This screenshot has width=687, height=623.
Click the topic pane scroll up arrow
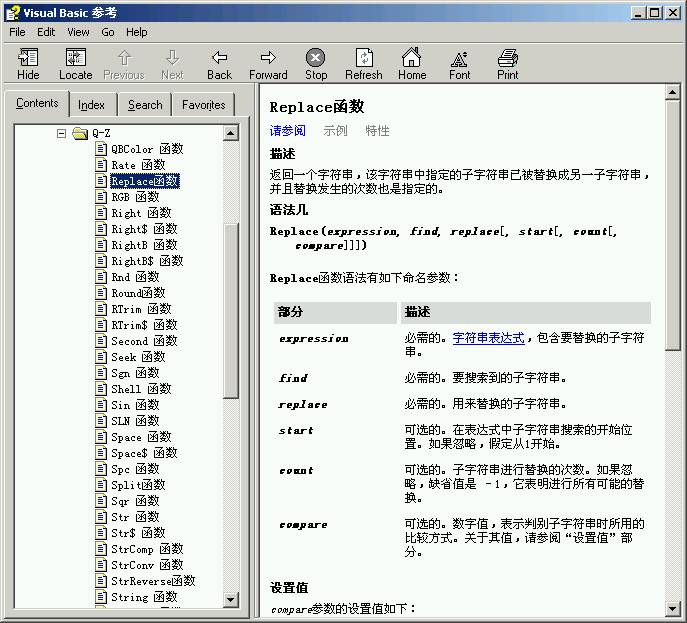pos(673,92)
